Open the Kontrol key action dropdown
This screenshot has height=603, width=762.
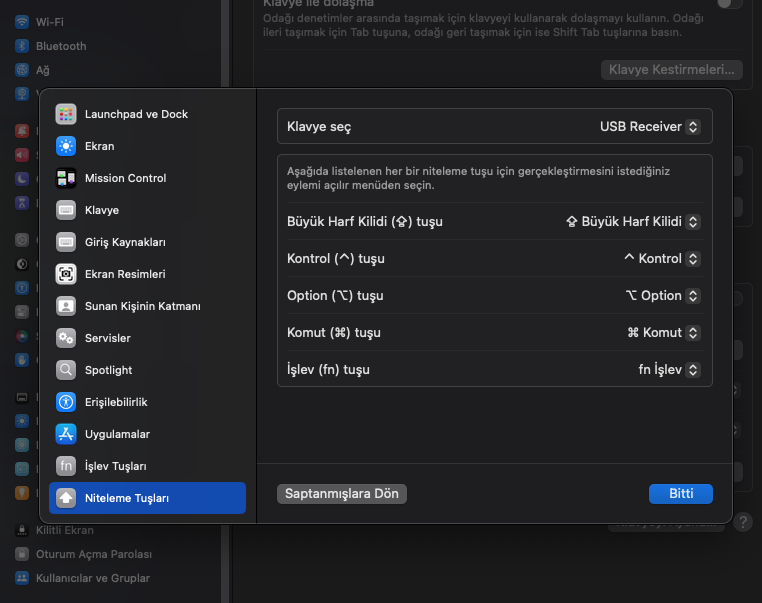660,258
